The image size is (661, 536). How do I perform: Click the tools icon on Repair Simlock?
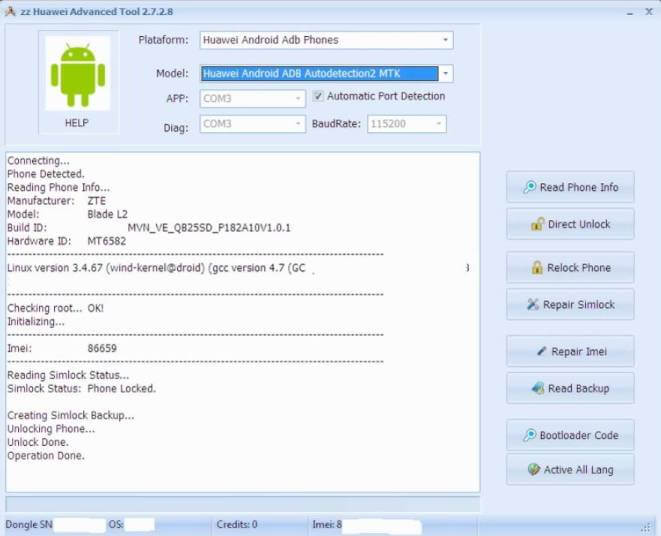coord(533,304)
